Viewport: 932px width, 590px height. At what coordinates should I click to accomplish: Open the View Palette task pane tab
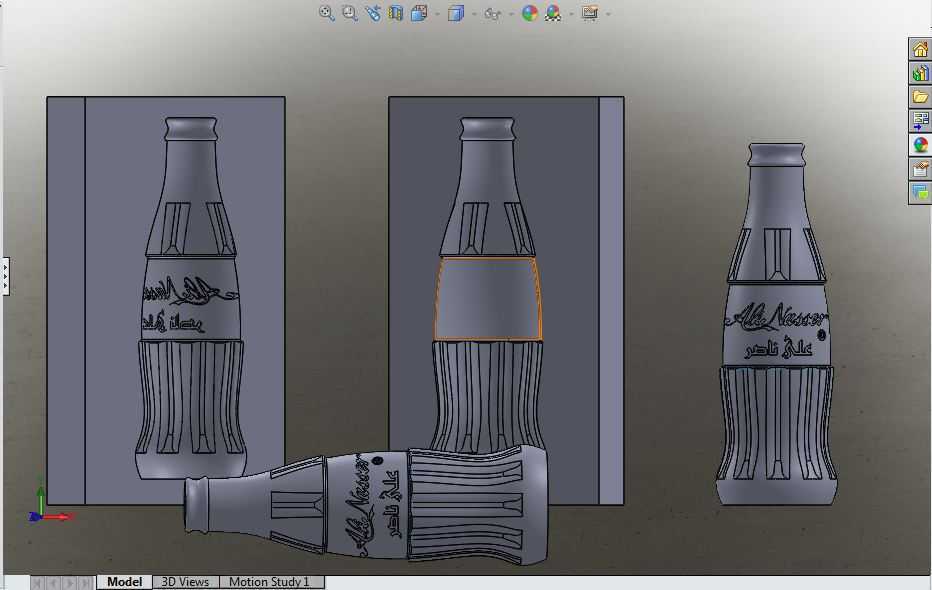pyautogui.click(x=920, y=121)
